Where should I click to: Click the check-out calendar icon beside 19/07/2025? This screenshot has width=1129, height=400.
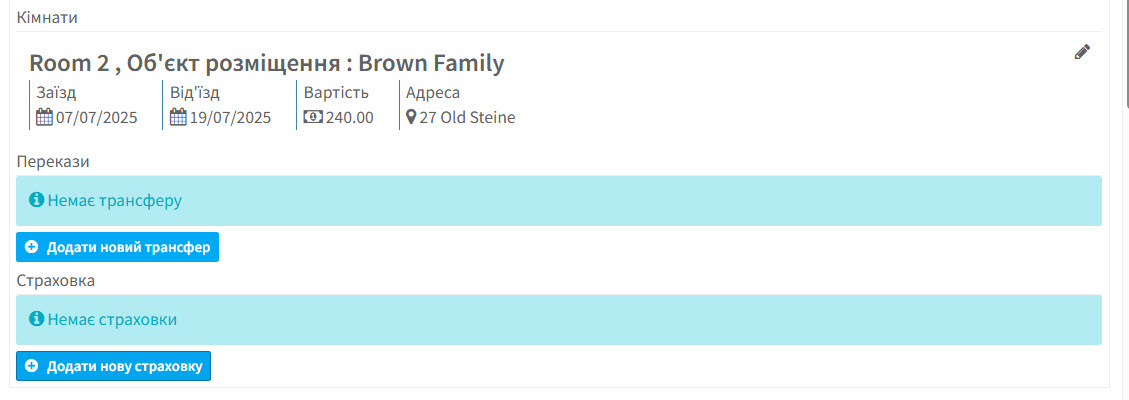tap(178, 117)
